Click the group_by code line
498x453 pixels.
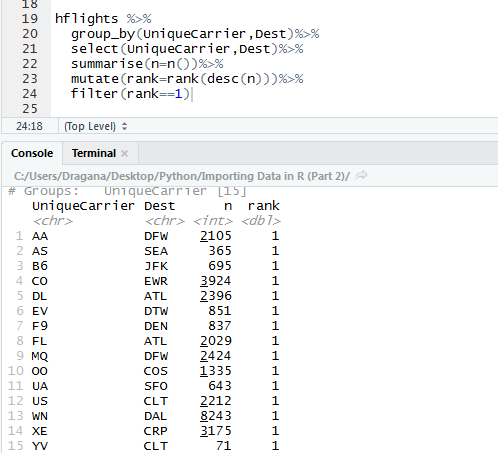click(195, 34)
